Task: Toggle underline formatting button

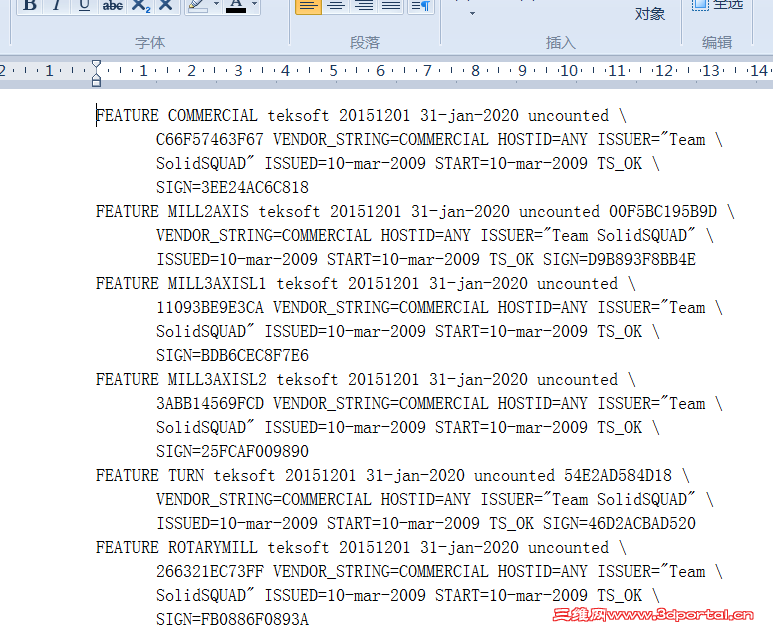Action: click(x=84, y=6)
